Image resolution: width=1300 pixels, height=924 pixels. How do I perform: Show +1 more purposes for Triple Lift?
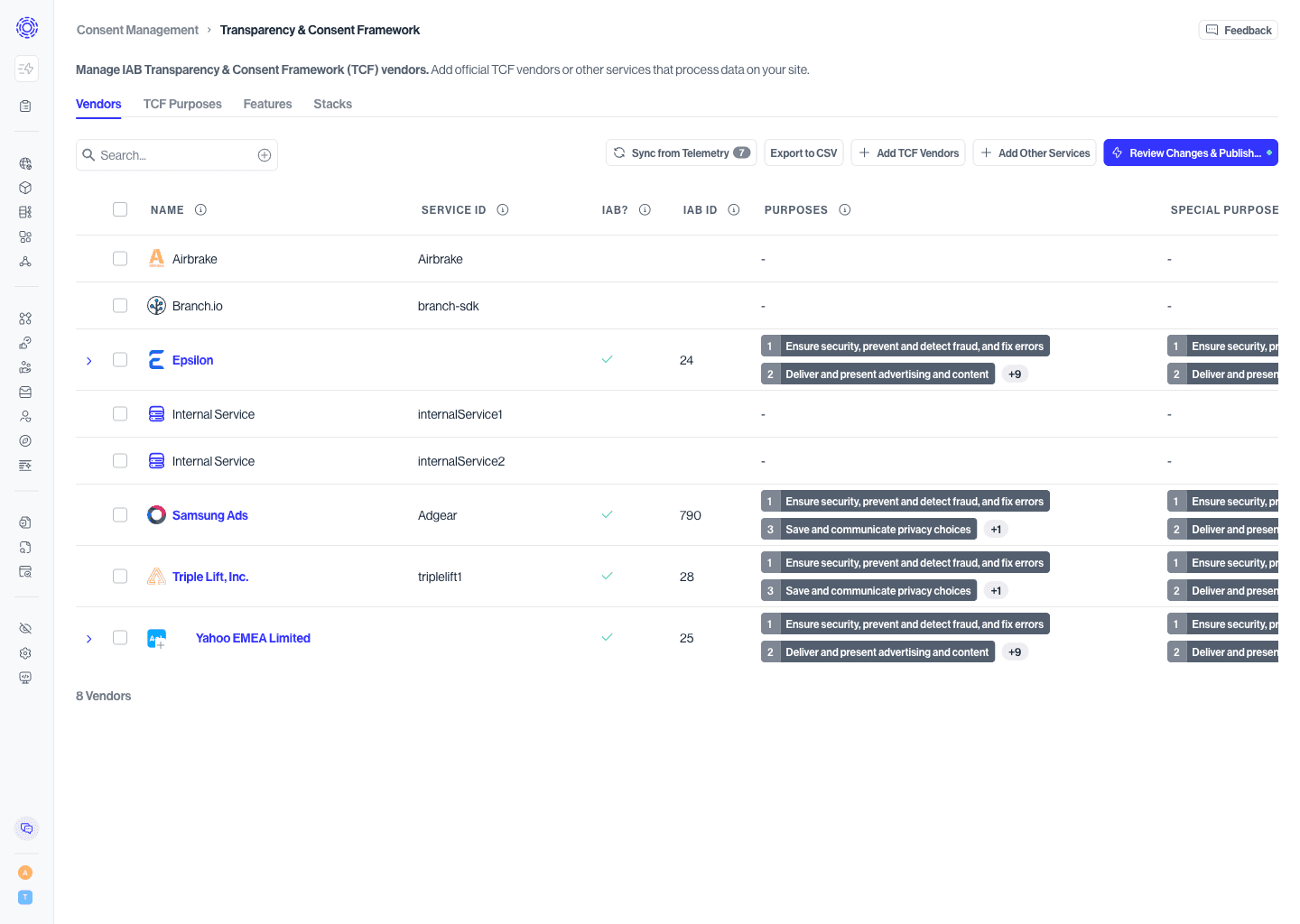tap(996, 590)
